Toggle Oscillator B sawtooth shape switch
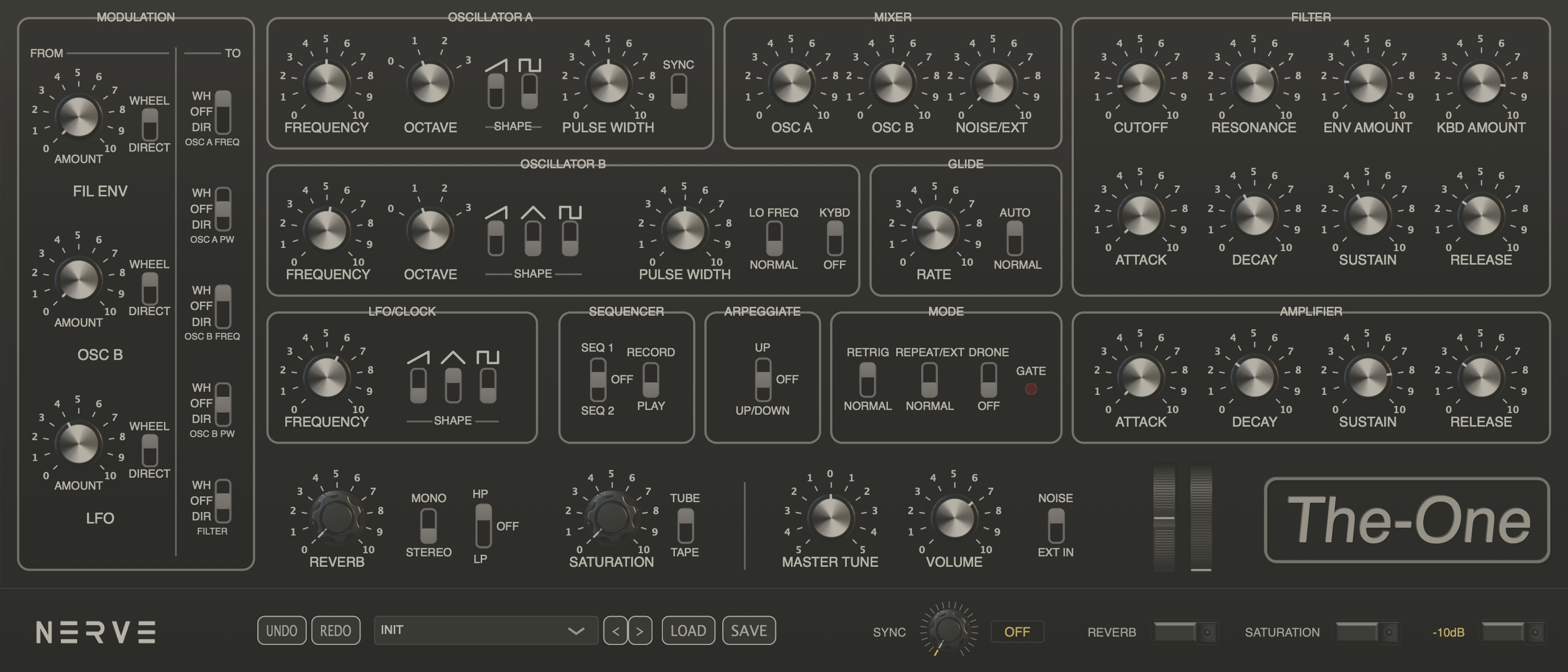Screen dimensions: 1568x672 point(496,238)
